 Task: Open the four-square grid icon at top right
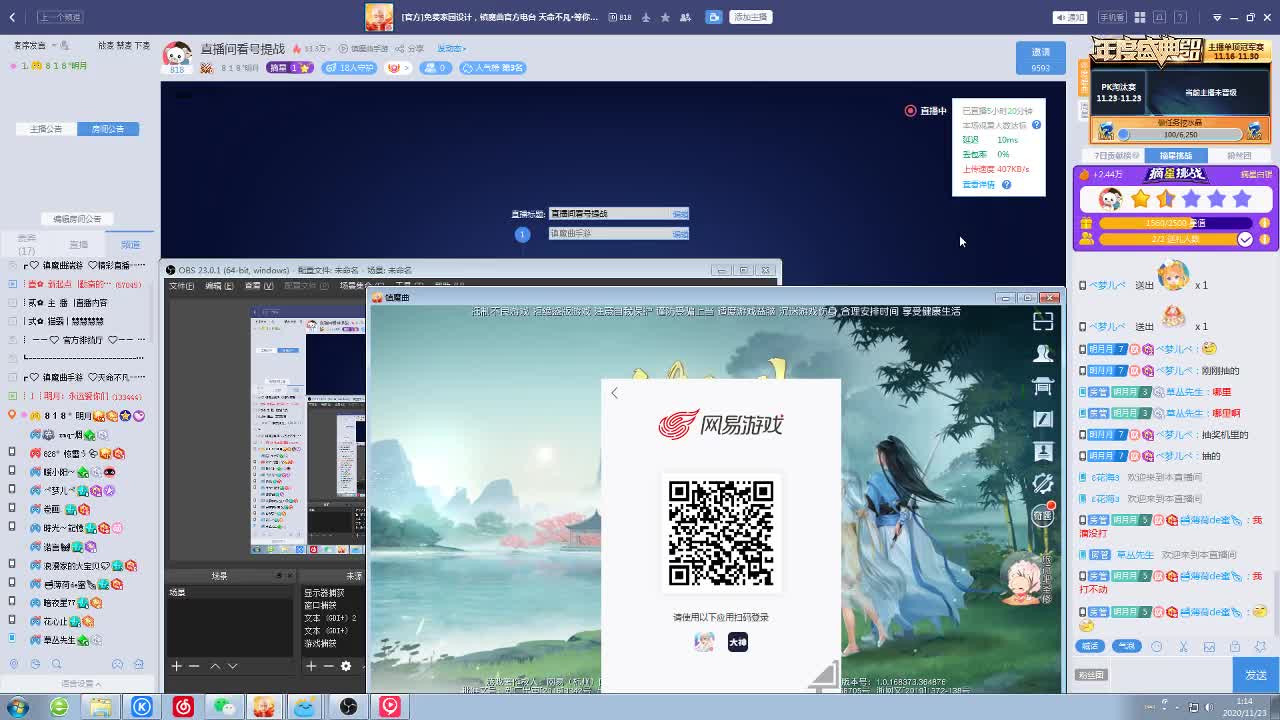(1140, 17)
